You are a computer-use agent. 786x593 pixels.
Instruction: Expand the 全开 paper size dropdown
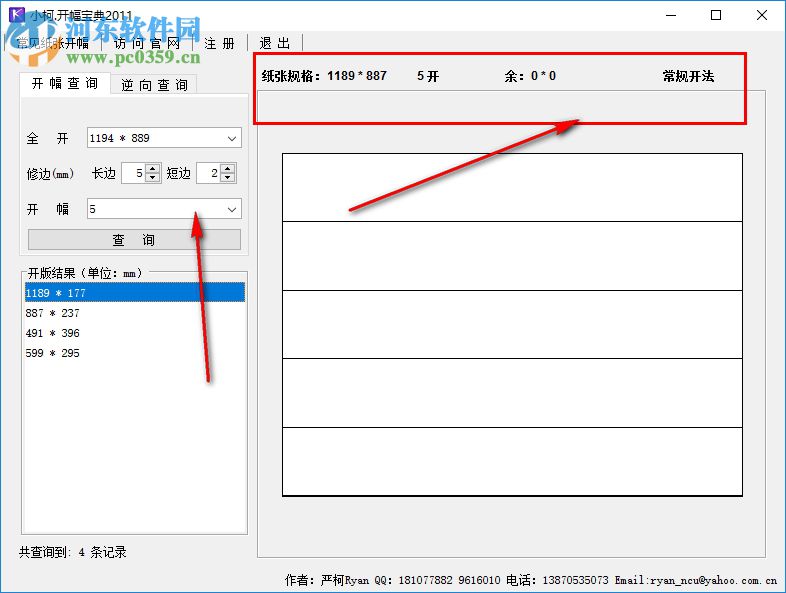coord(232,138)
